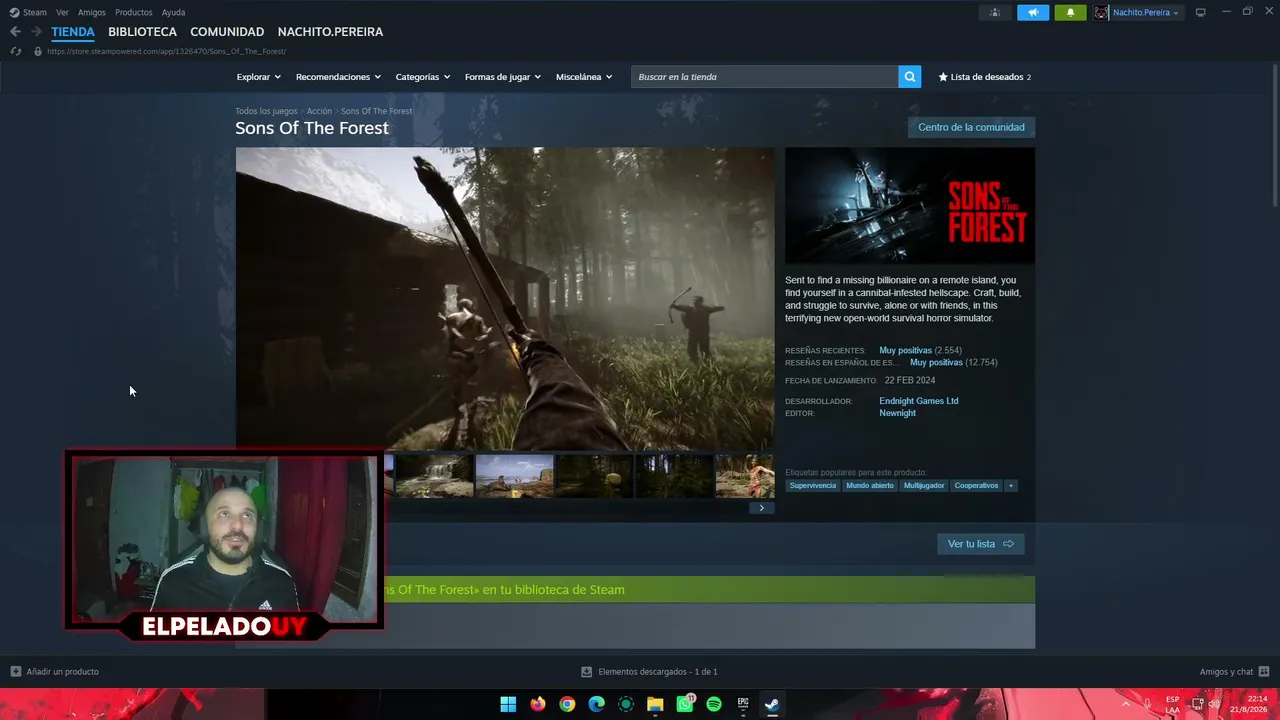Open Epic Games Launcher from the taskbar
Image resolution: width=1280 pixels, height=720 pixels.
[x=743, y=704]
